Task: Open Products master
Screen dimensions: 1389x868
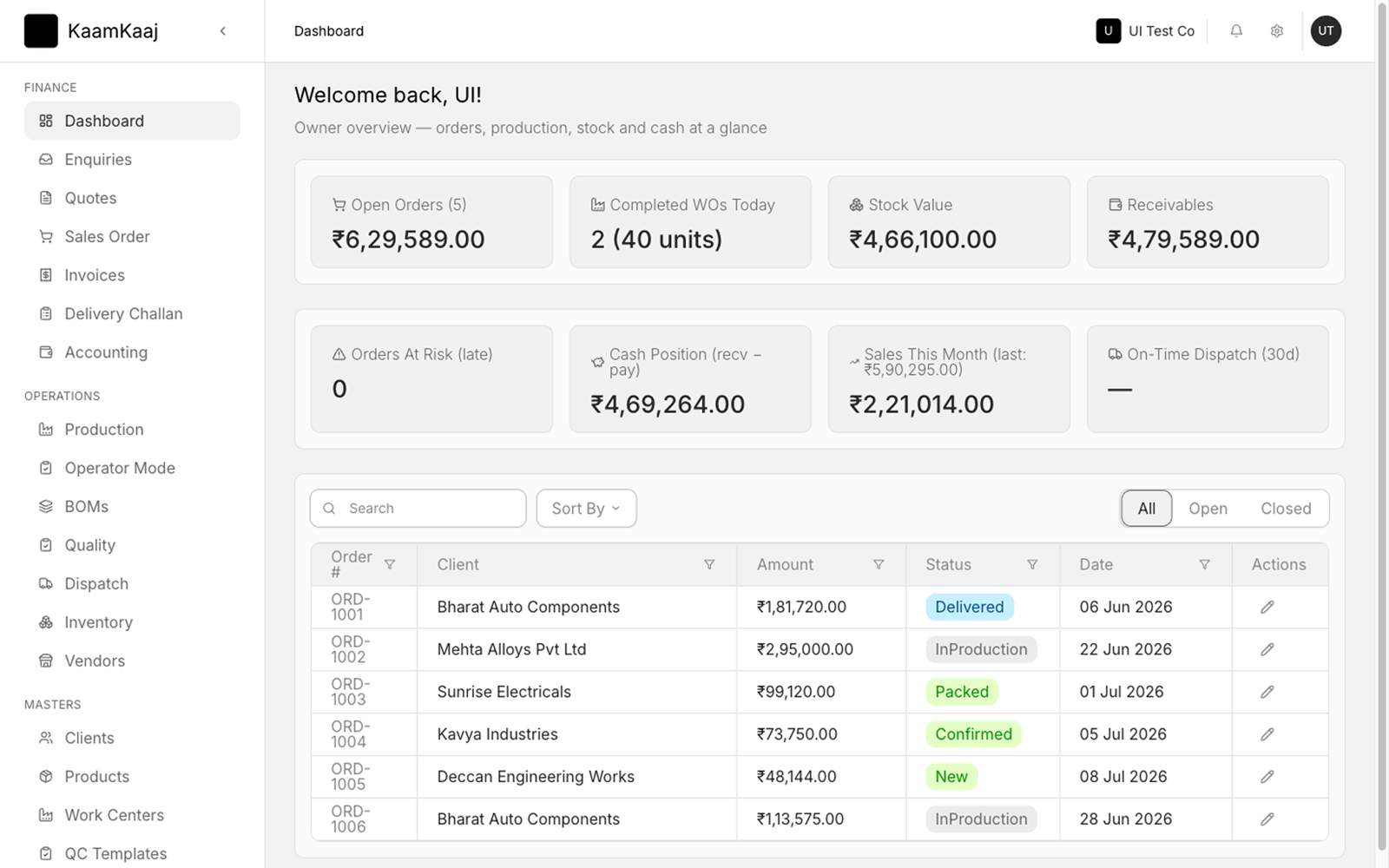Action: [x=132, y=777]
